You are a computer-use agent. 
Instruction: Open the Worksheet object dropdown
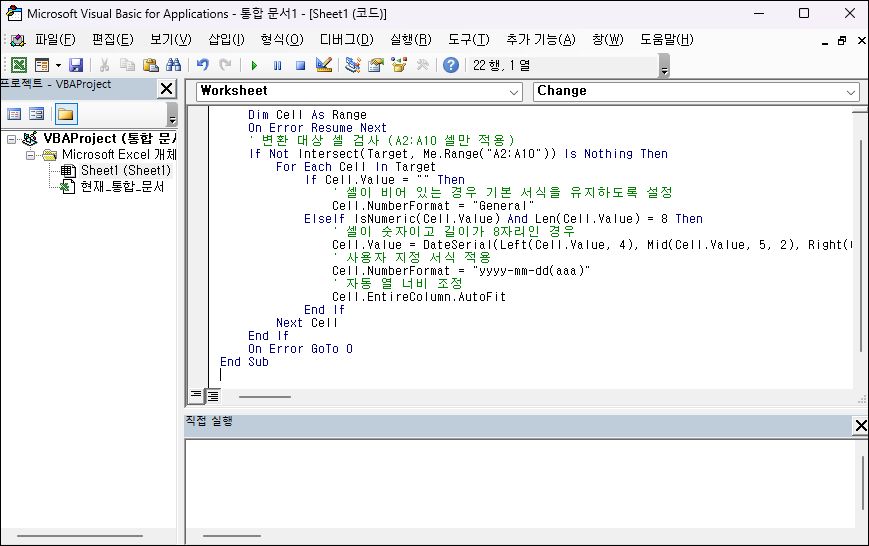[514, 92]
